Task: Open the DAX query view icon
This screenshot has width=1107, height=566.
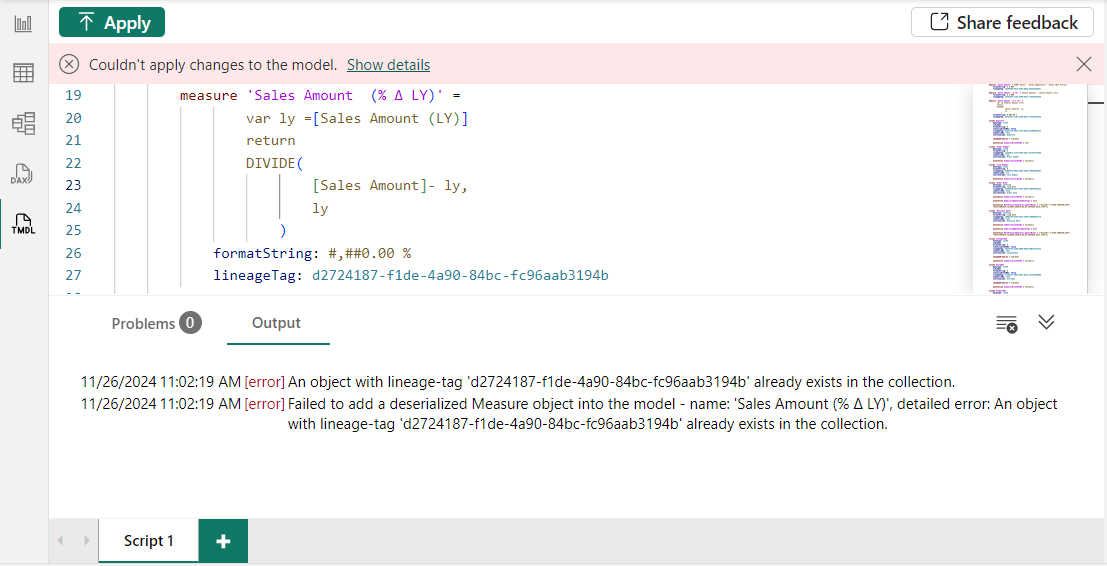Action: [x=21, y=174]
